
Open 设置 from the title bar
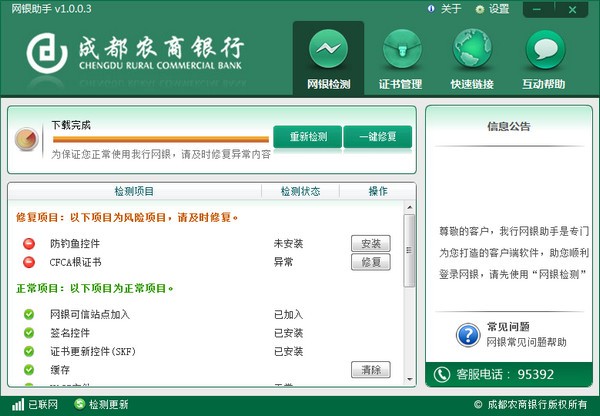tap(499, 9)
